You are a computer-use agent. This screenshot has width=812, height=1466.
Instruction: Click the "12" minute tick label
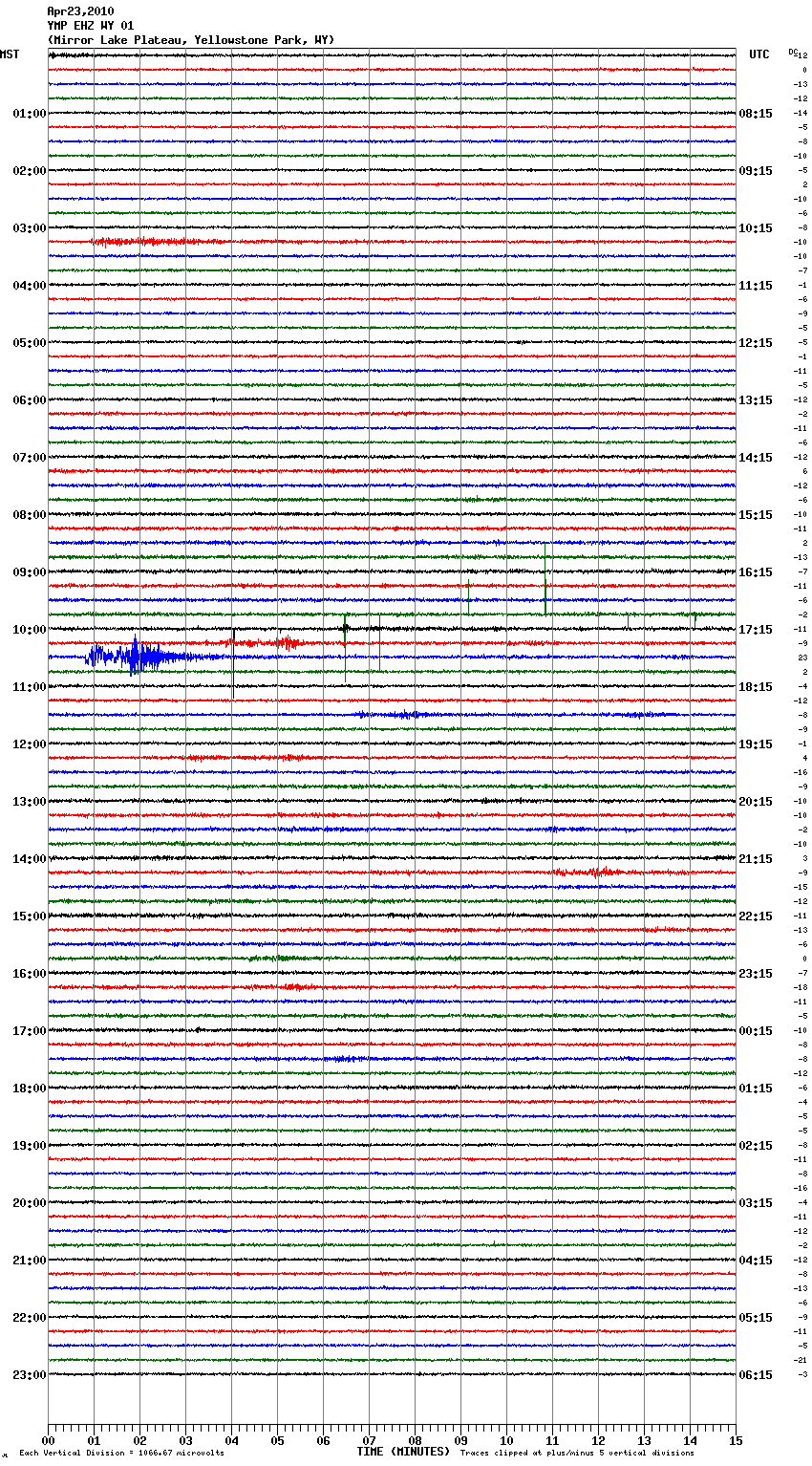(x=598, y=1440)
